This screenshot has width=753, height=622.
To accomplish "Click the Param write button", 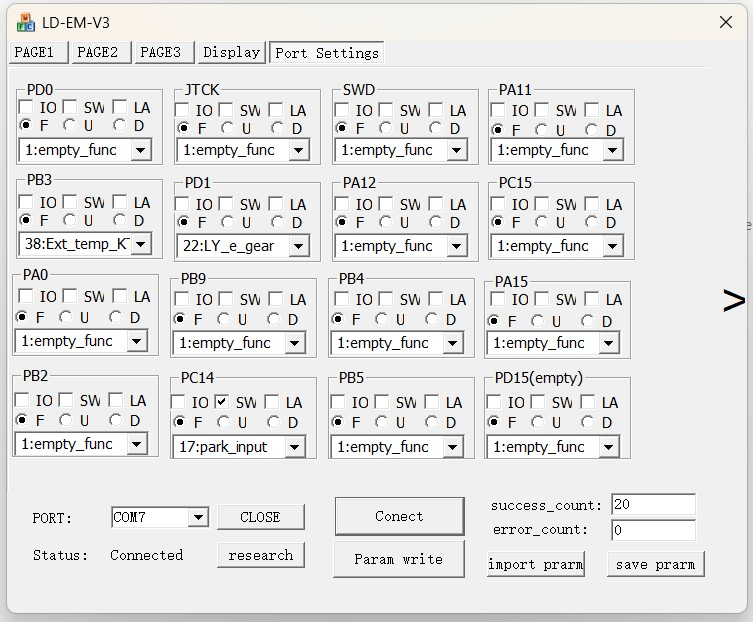I will click(x=398, y=559).
